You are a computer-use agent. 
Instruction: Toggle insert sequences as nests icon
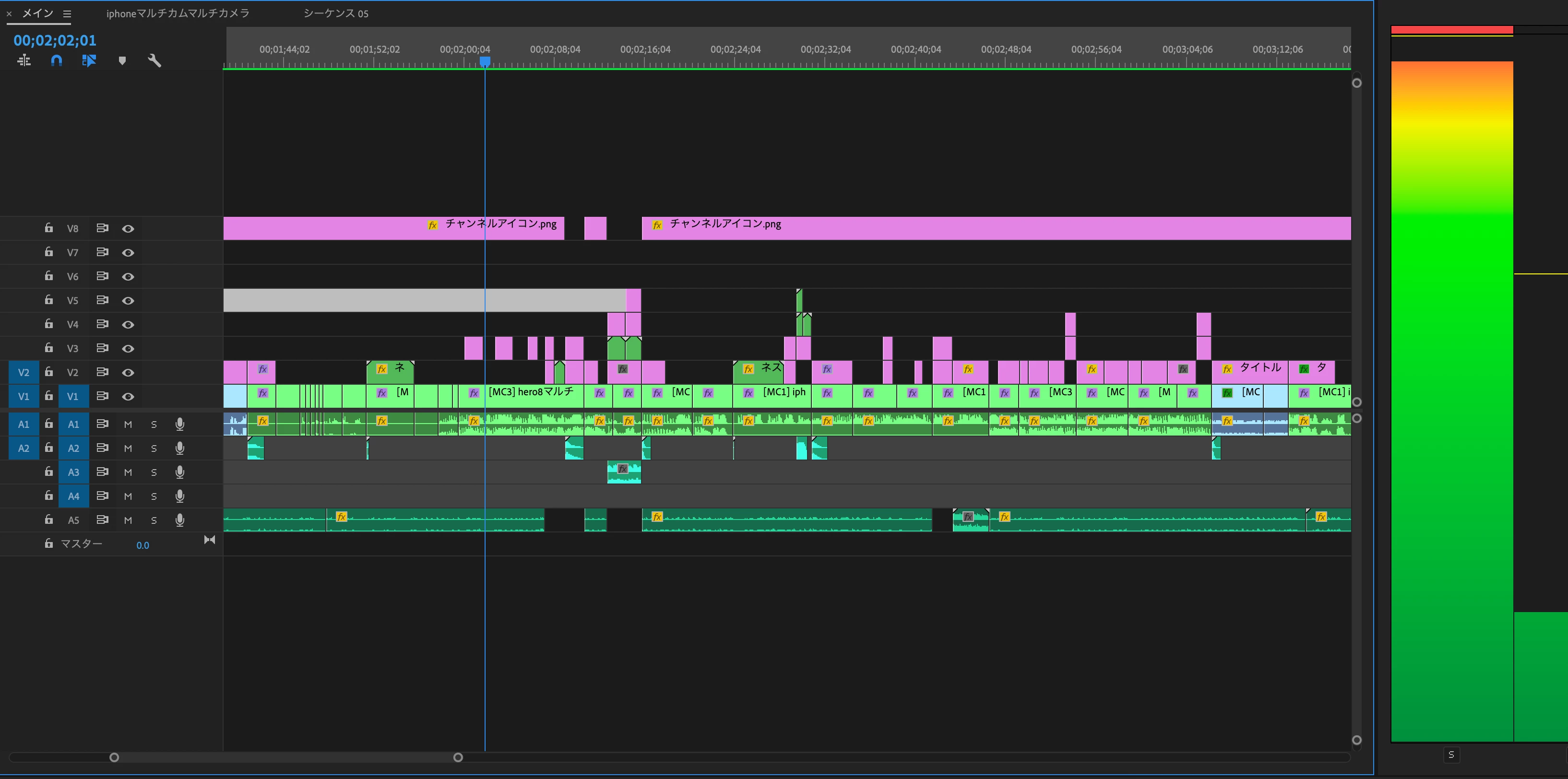point(24,60)
